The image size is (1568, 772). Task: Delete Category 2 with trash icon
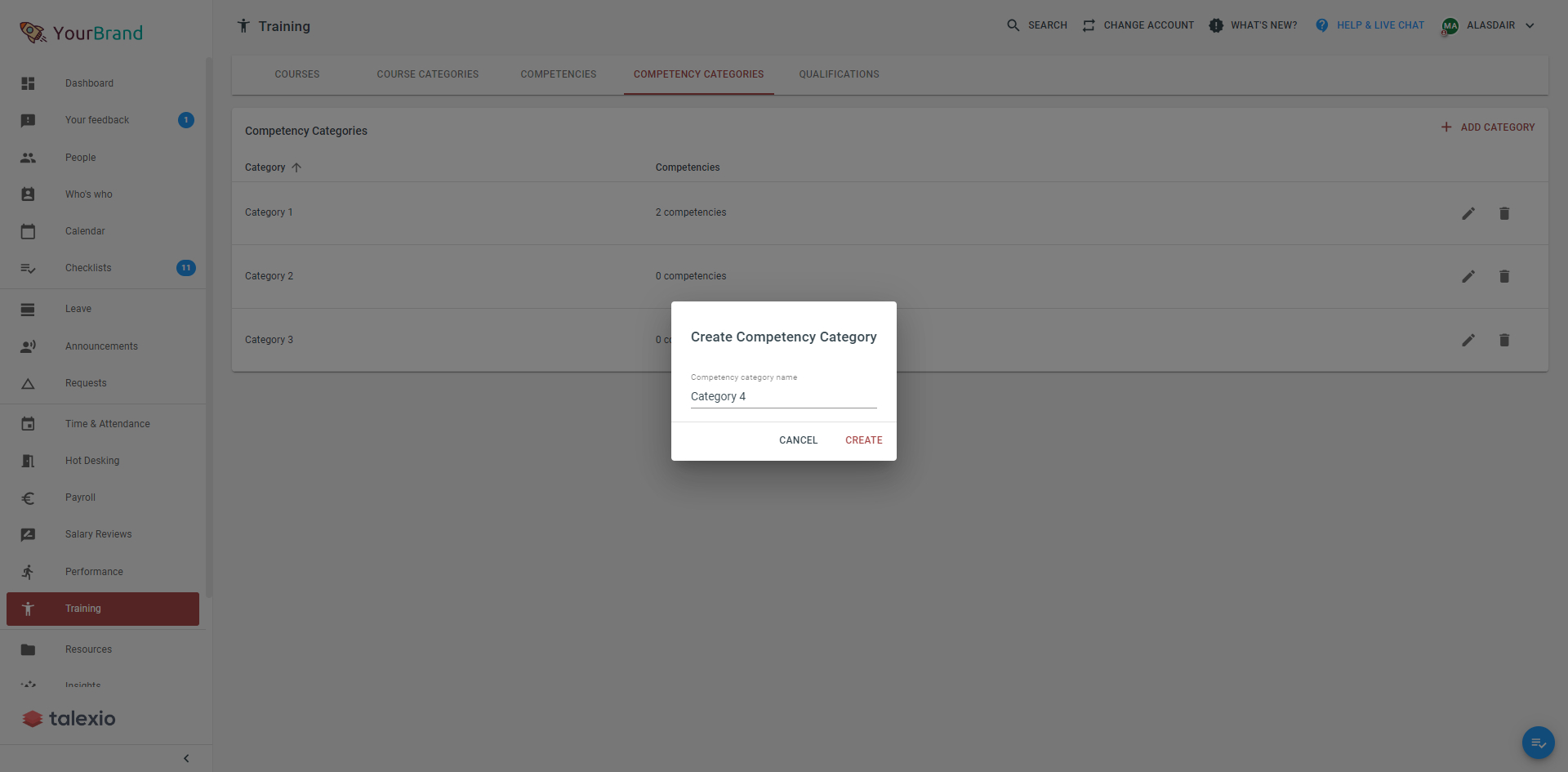[x=1504, y=276]
